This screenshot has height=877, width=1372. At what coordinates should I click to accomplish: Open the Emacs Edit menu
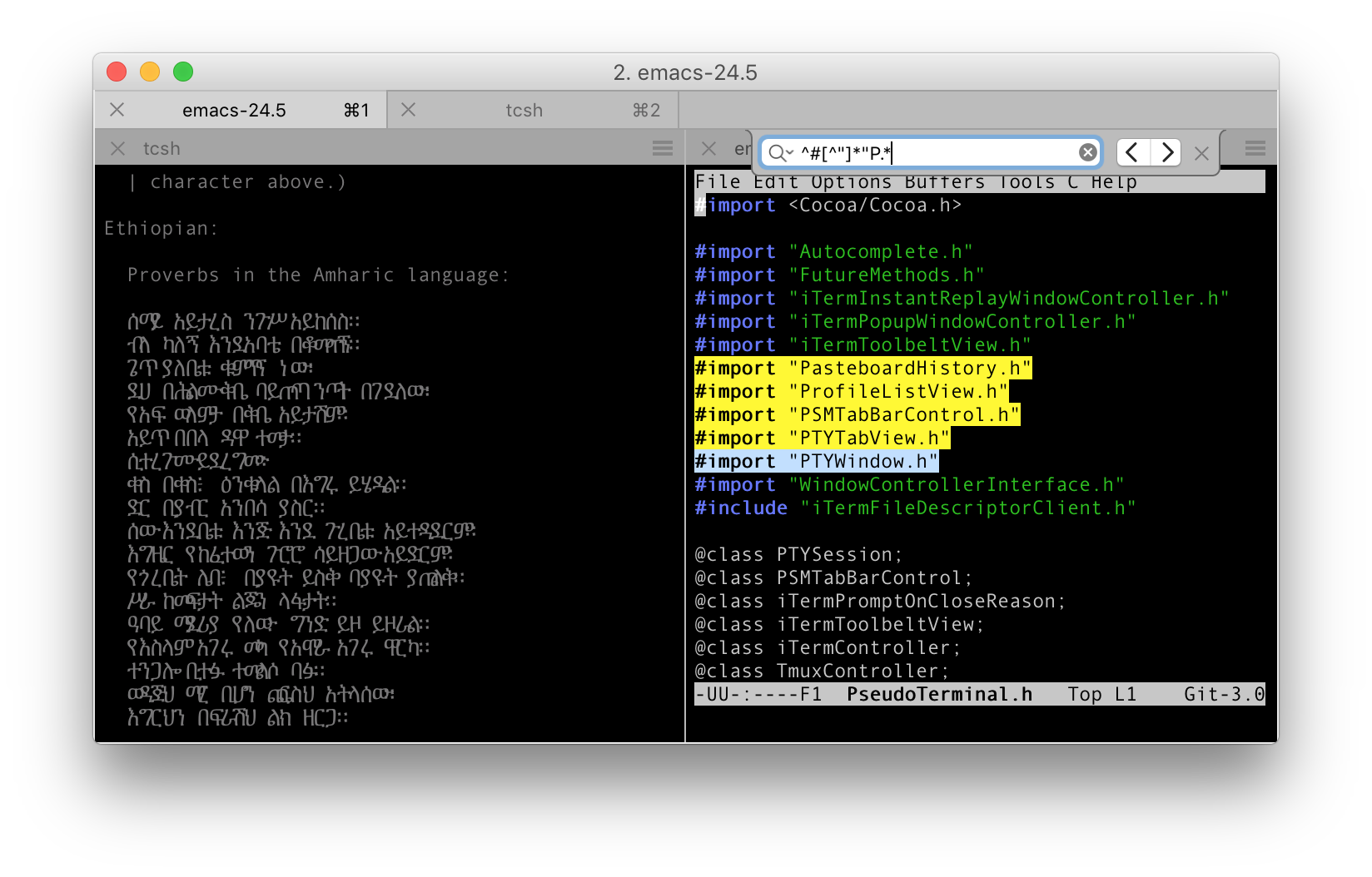[x=775, y=182]
